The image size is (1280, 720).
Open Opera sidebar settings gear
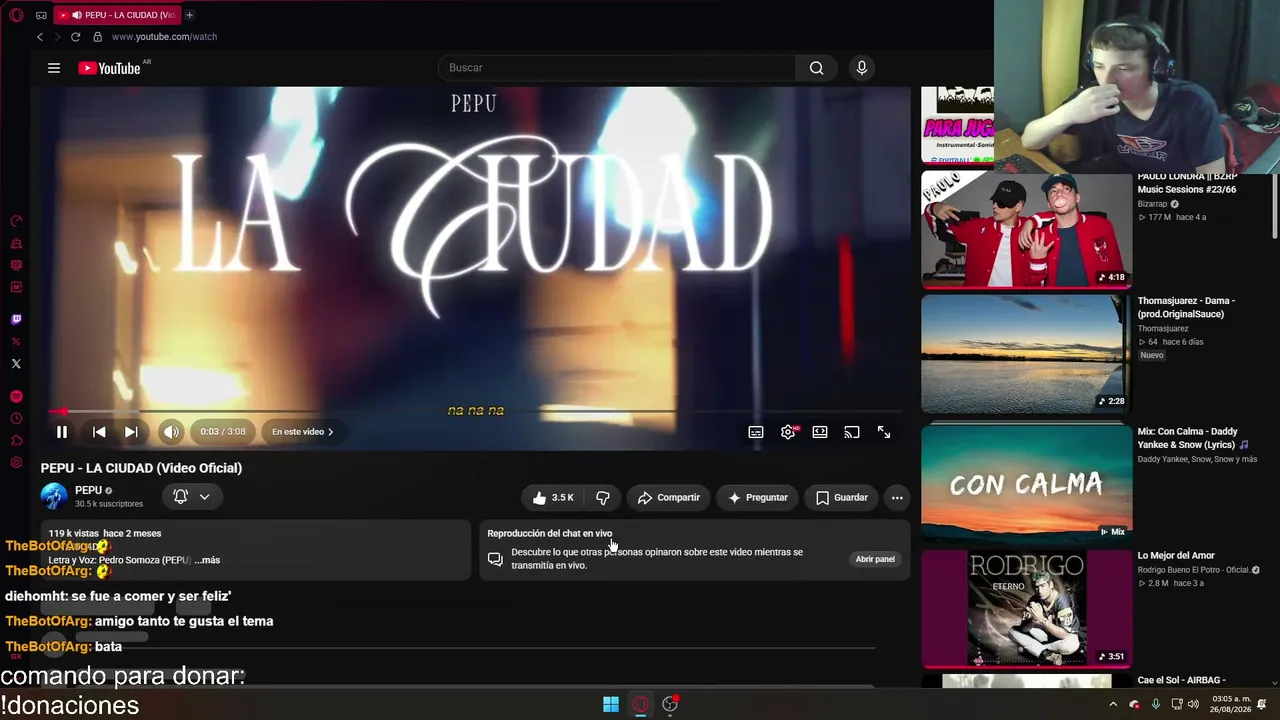click(16, 463)
